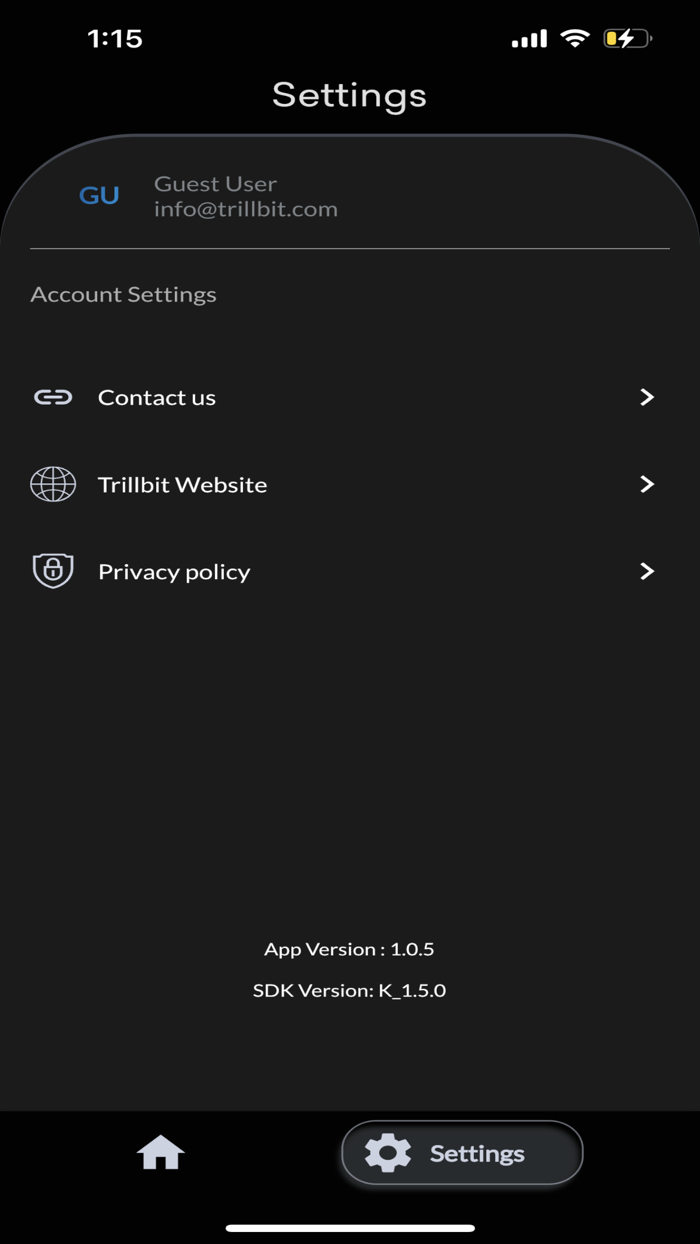Tap the battery charging indicator
The image size is (700, 1244).
[626, 39]
